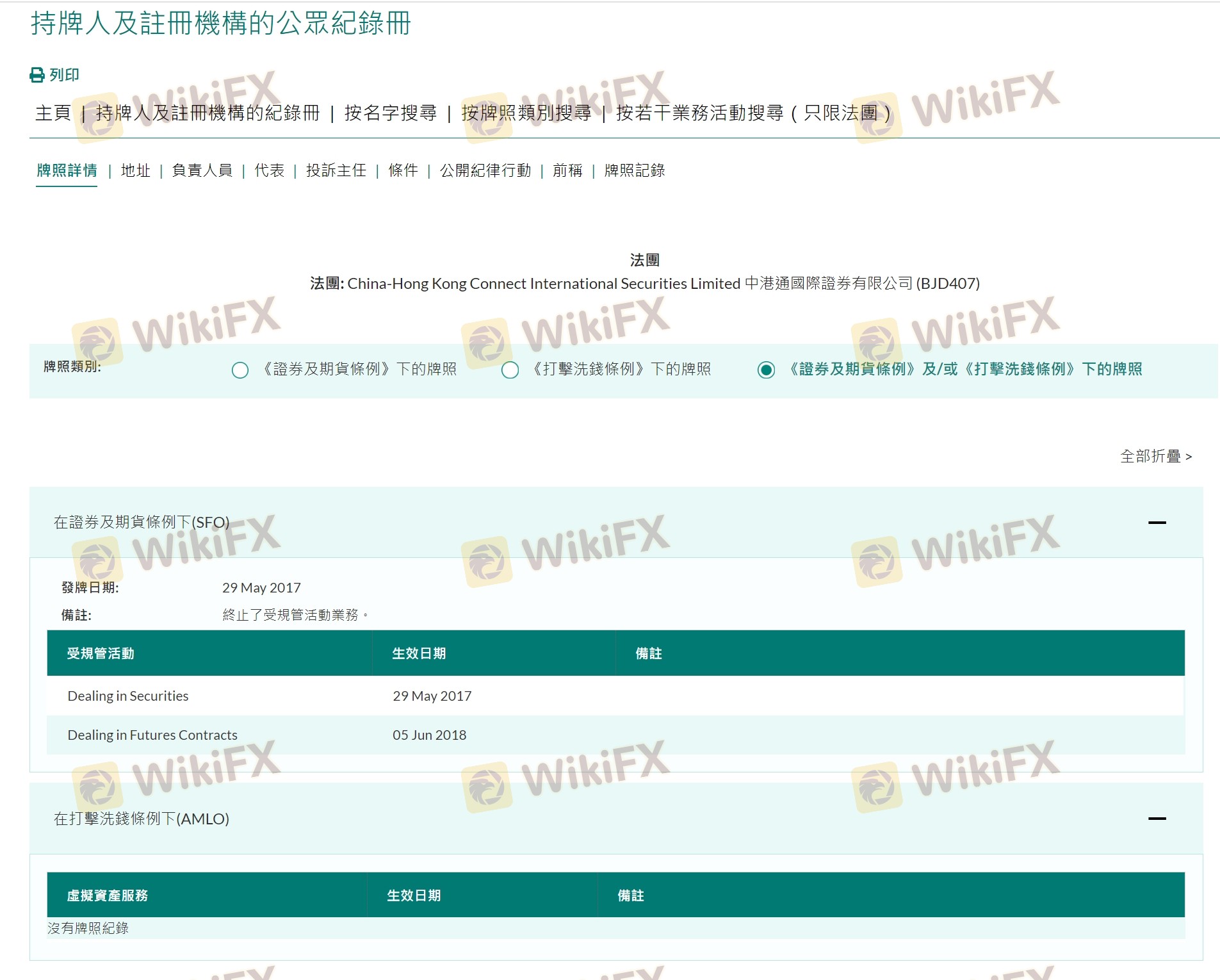Go to 按名字搜尋 search page
Image resolution: width=1220 pixels, height=980 pixels.
(x=390, y=113)
